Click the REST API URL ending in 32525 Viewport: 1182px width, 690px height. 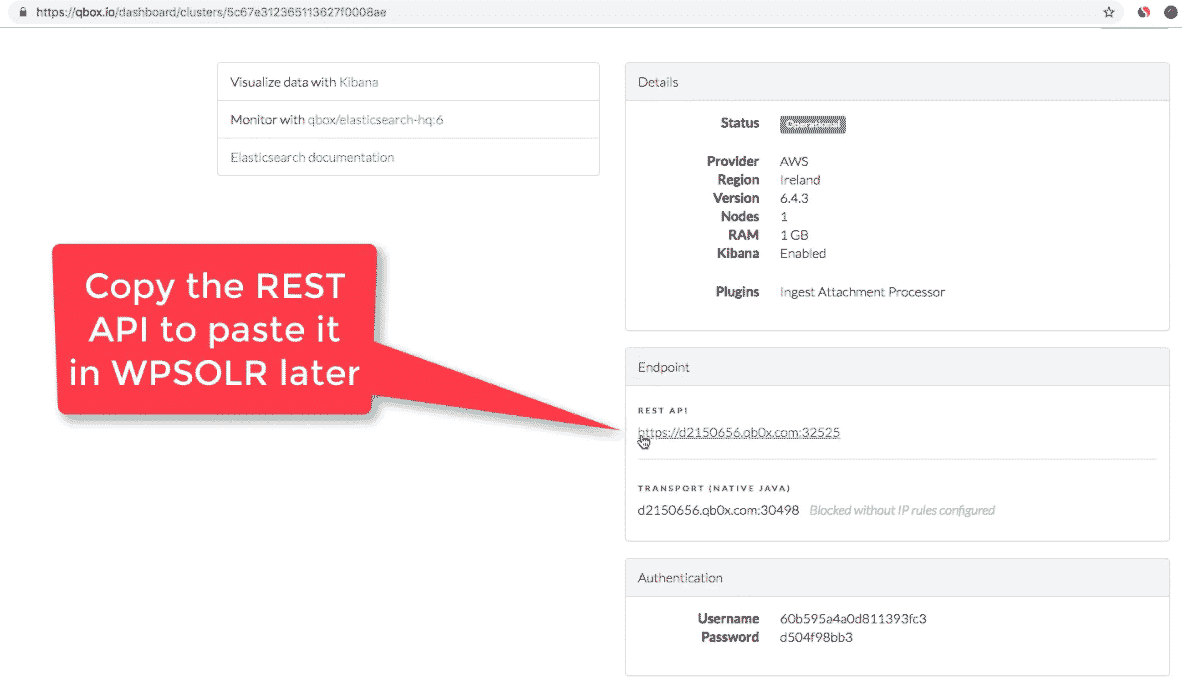(x=739, y=432)
